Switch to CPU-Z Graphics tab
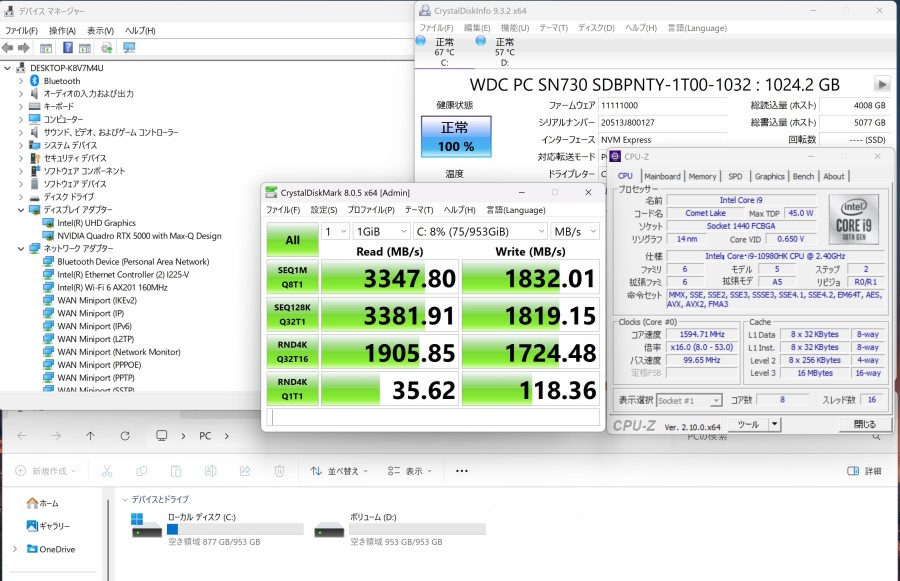The image size is (900, 581). (x=769, y=176)
